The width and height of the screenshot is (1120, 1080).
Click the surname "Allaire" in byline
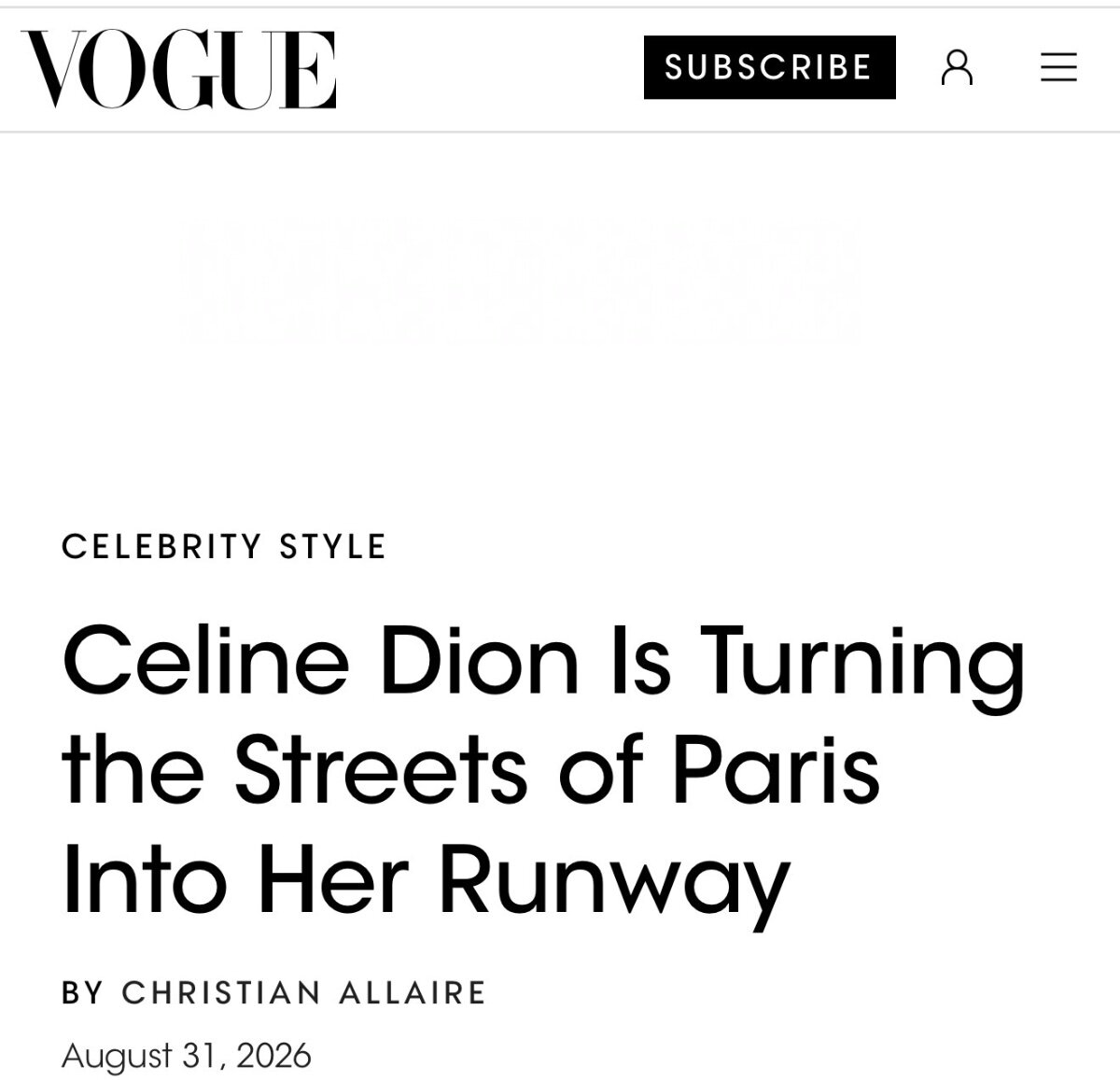click(413, 992)
